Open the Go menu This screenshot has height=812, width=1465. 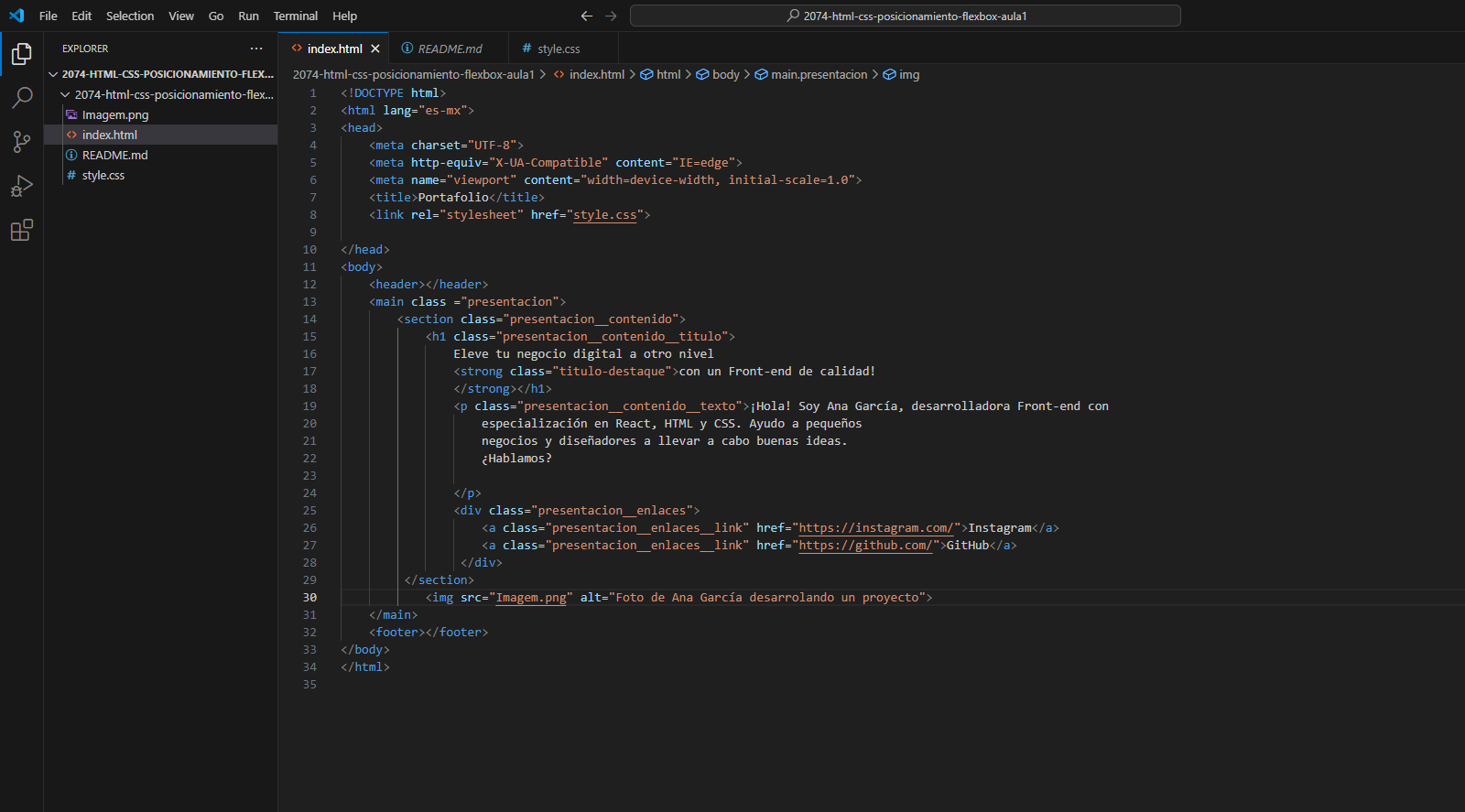click(216, 16)
